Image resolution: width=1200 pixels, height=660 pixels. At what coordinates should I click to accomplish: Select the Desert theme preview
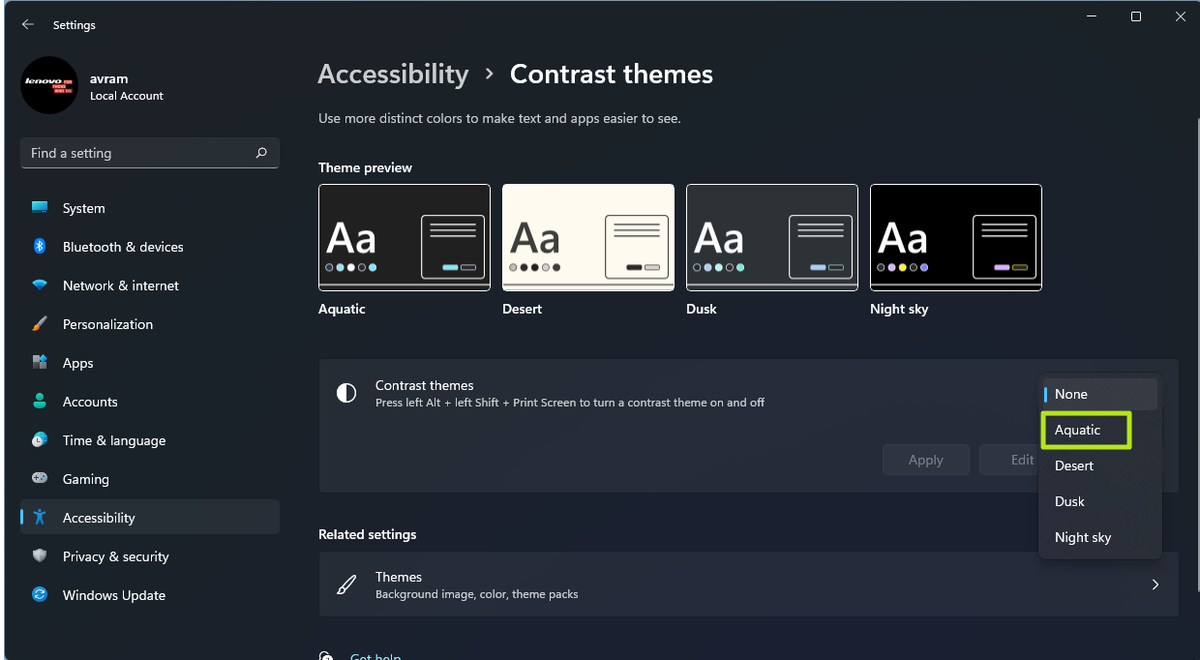(588, 237)
